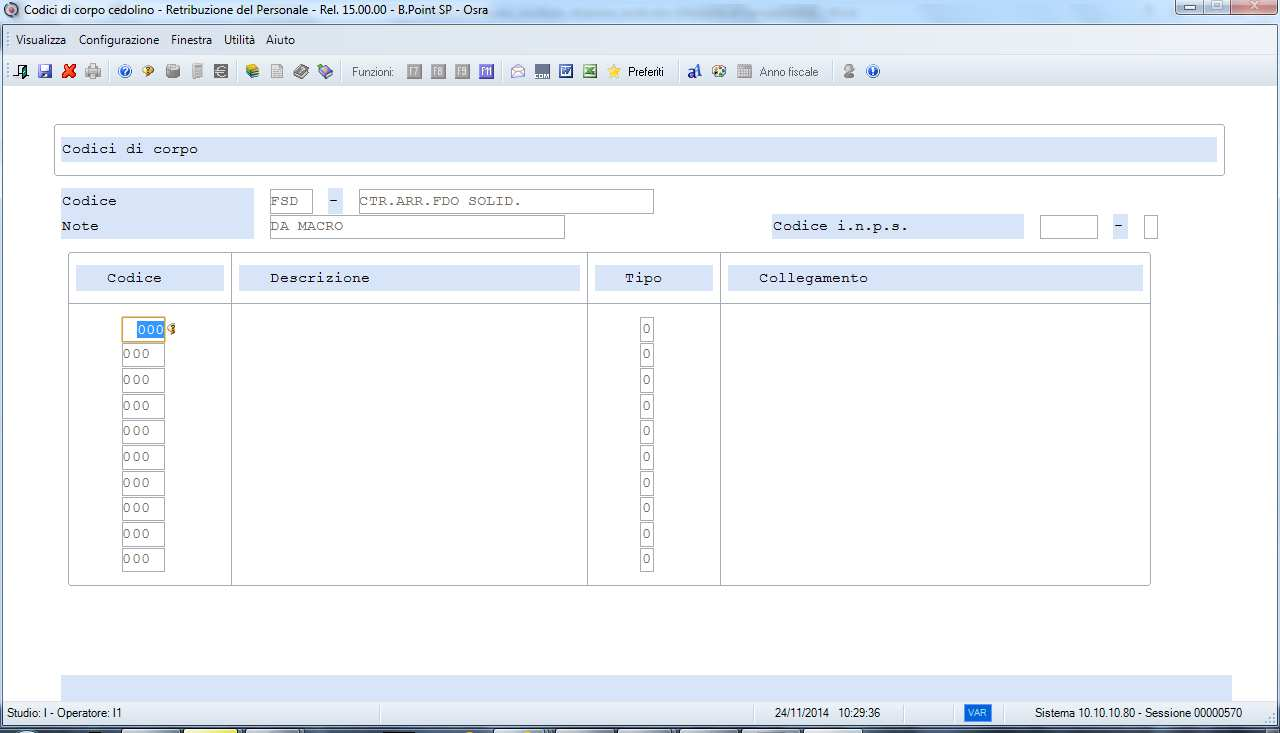Click the 'Codice i.n.p.s.' label
The height and width of the screenshot is (733, 1280).
coord(840,226)
